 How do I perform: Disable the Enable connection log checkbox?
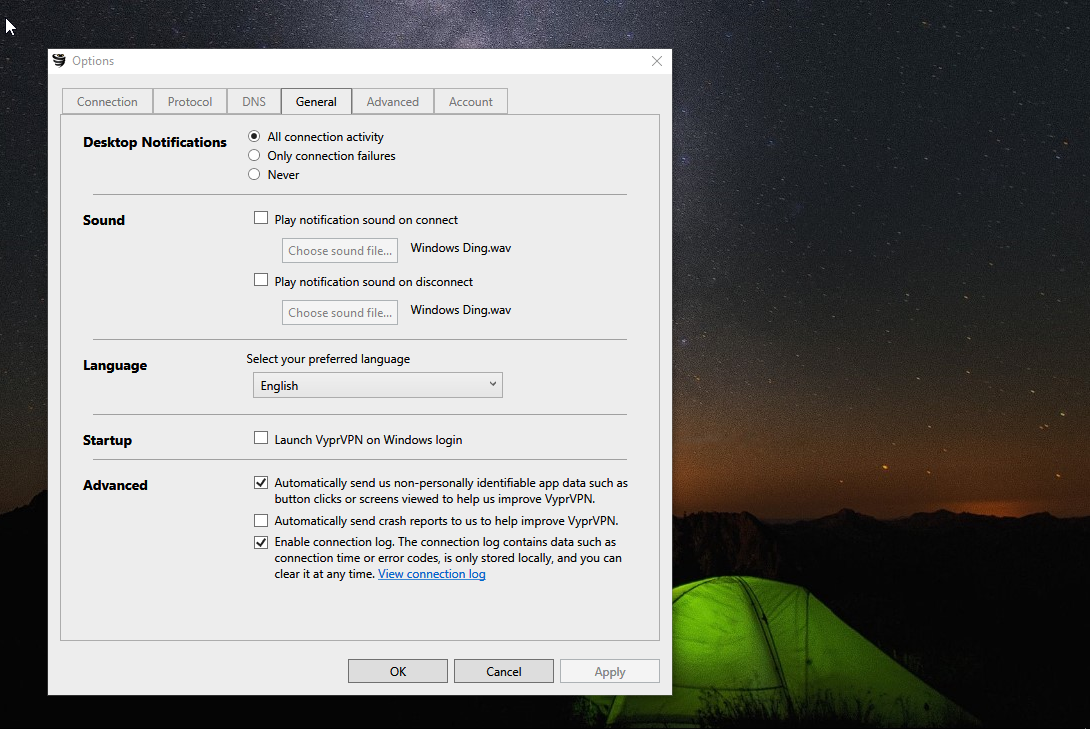(261, 542)
